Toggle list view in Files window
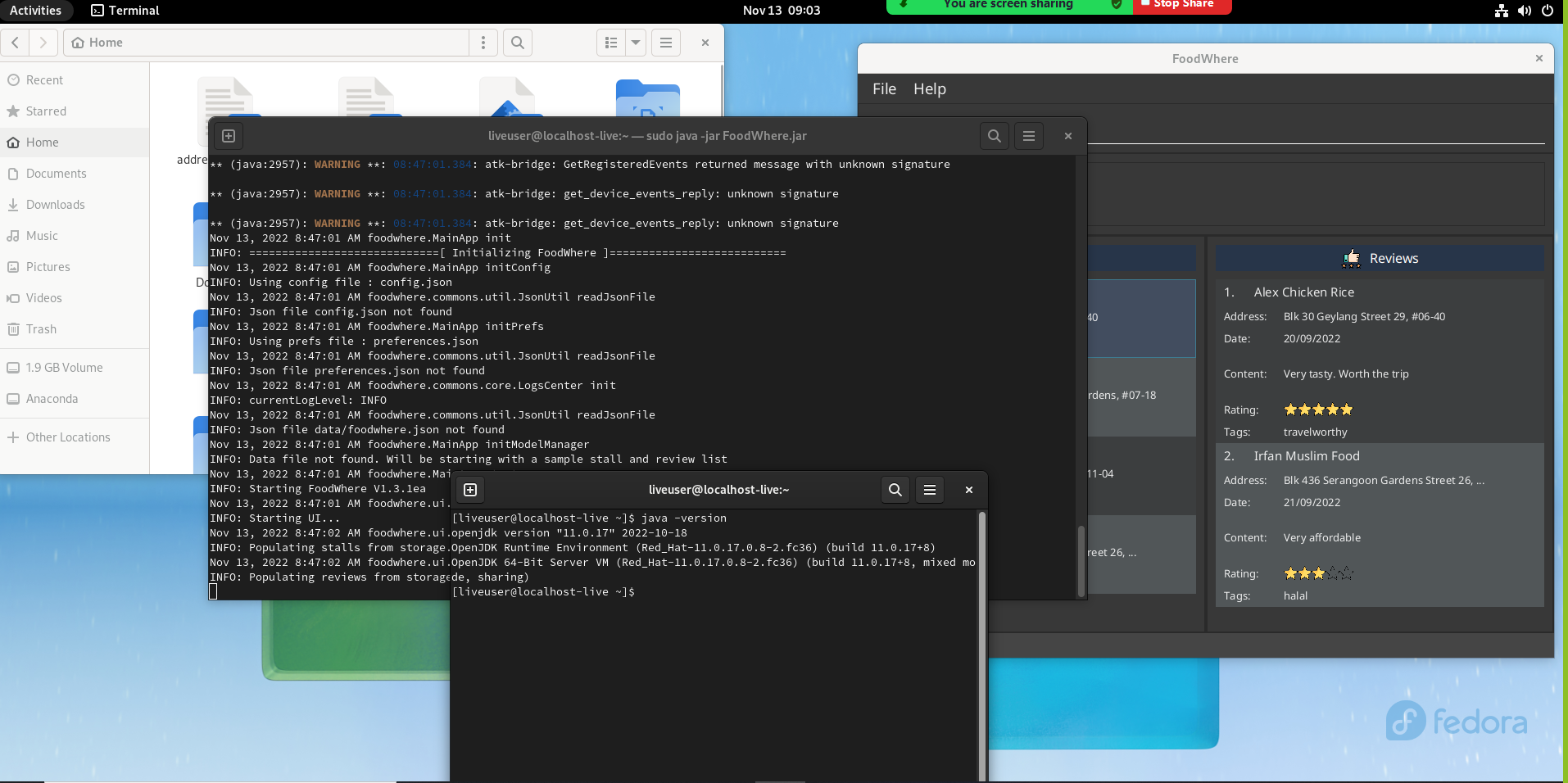 (611, 43)
